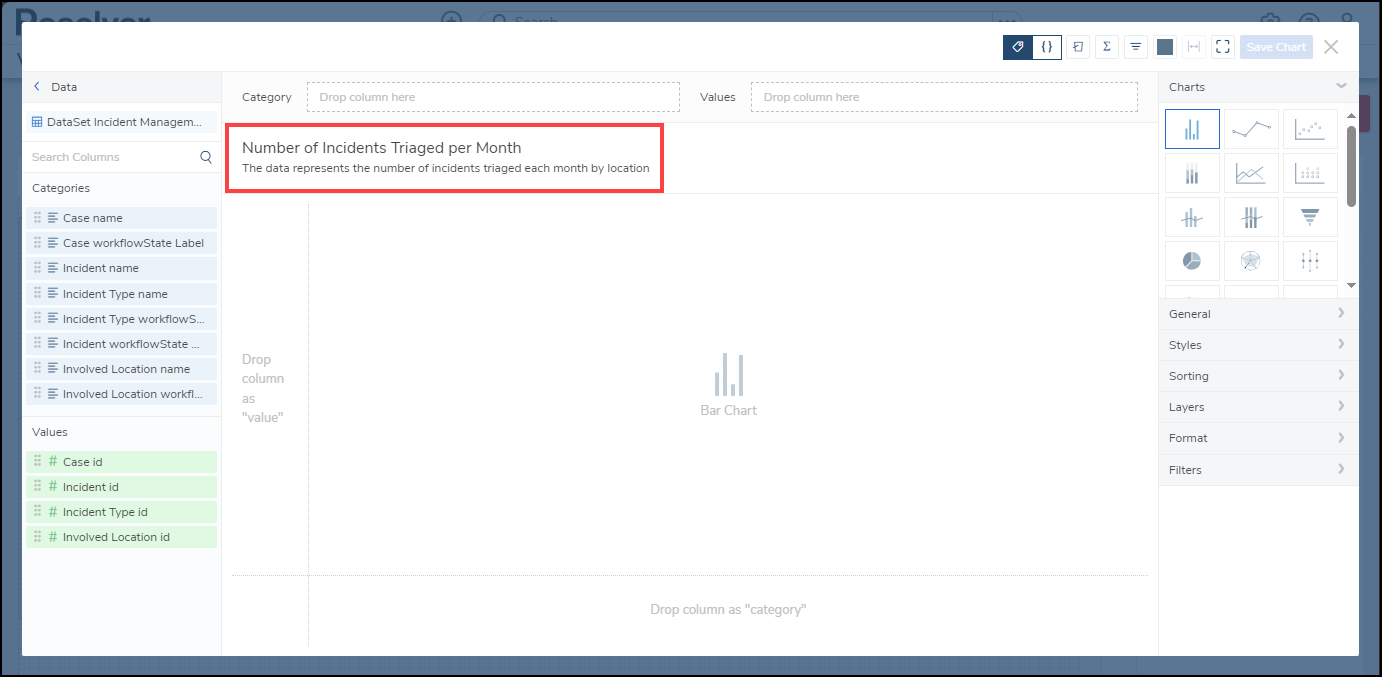Screen dimensions: 1382x677
Task: Select the box plot chart type
Action: [1310, 261]
